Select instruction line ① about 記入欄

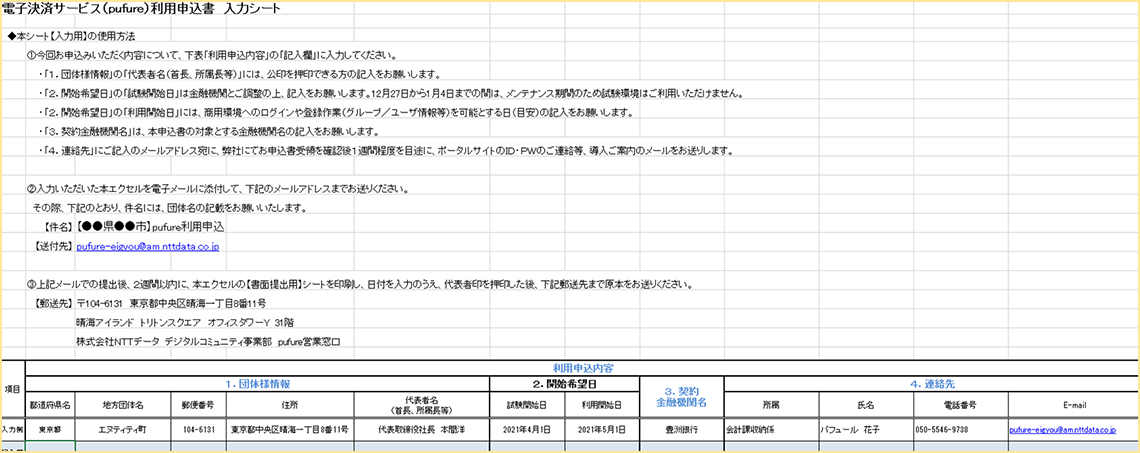coord(212,55)
